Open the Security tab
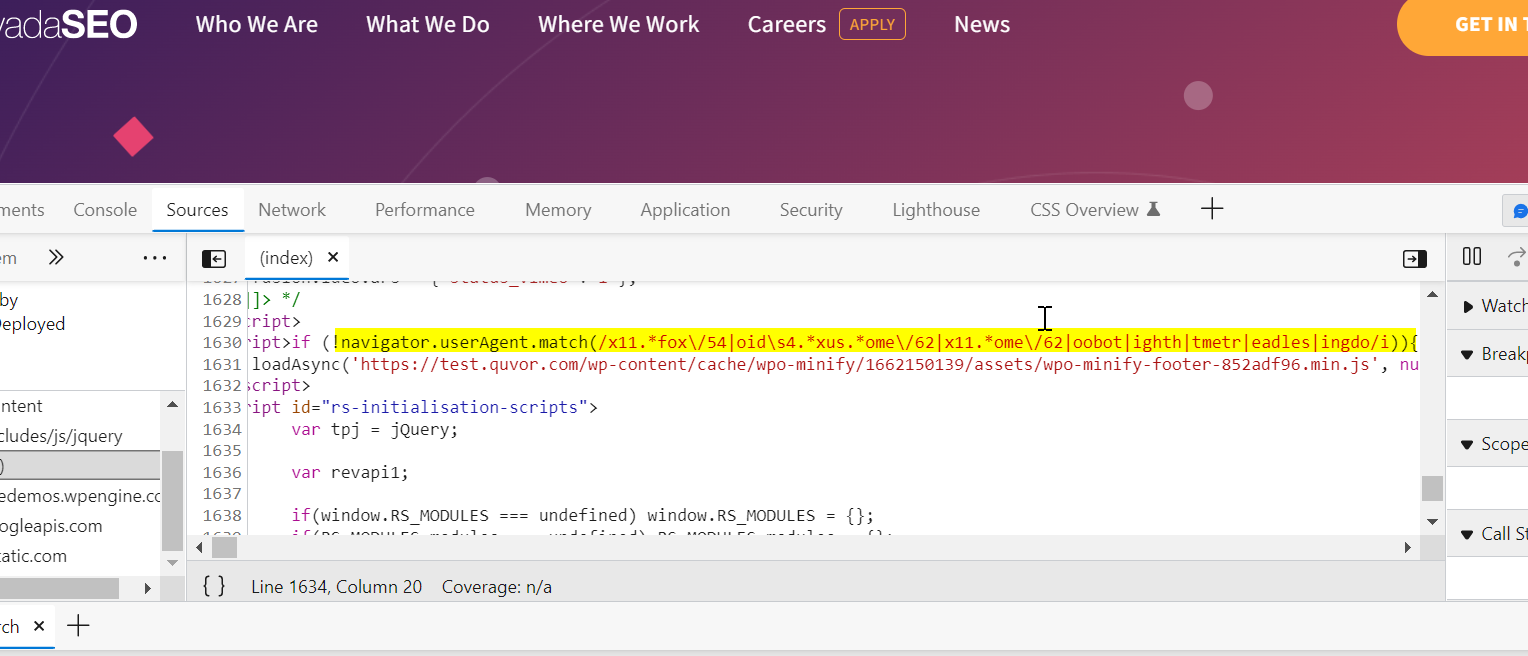The width and height of the screenshot is (1528, 656). point(811,210)
